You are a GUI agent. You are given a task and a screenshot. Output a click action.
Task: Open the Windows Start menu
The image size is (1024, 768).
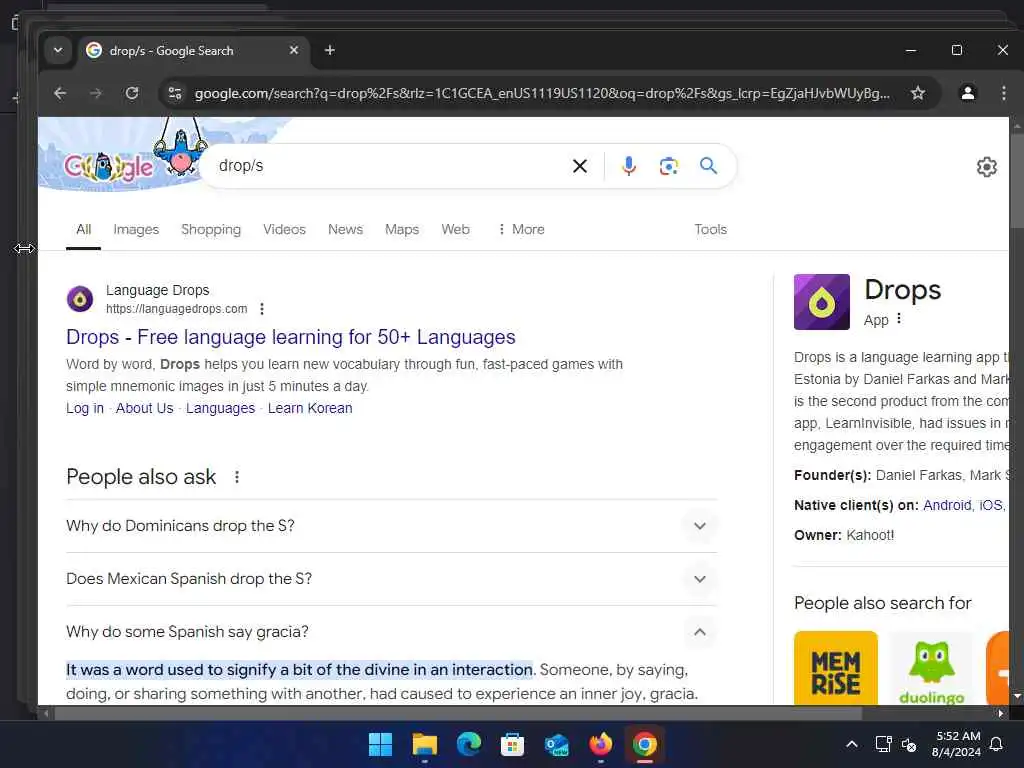380,744
